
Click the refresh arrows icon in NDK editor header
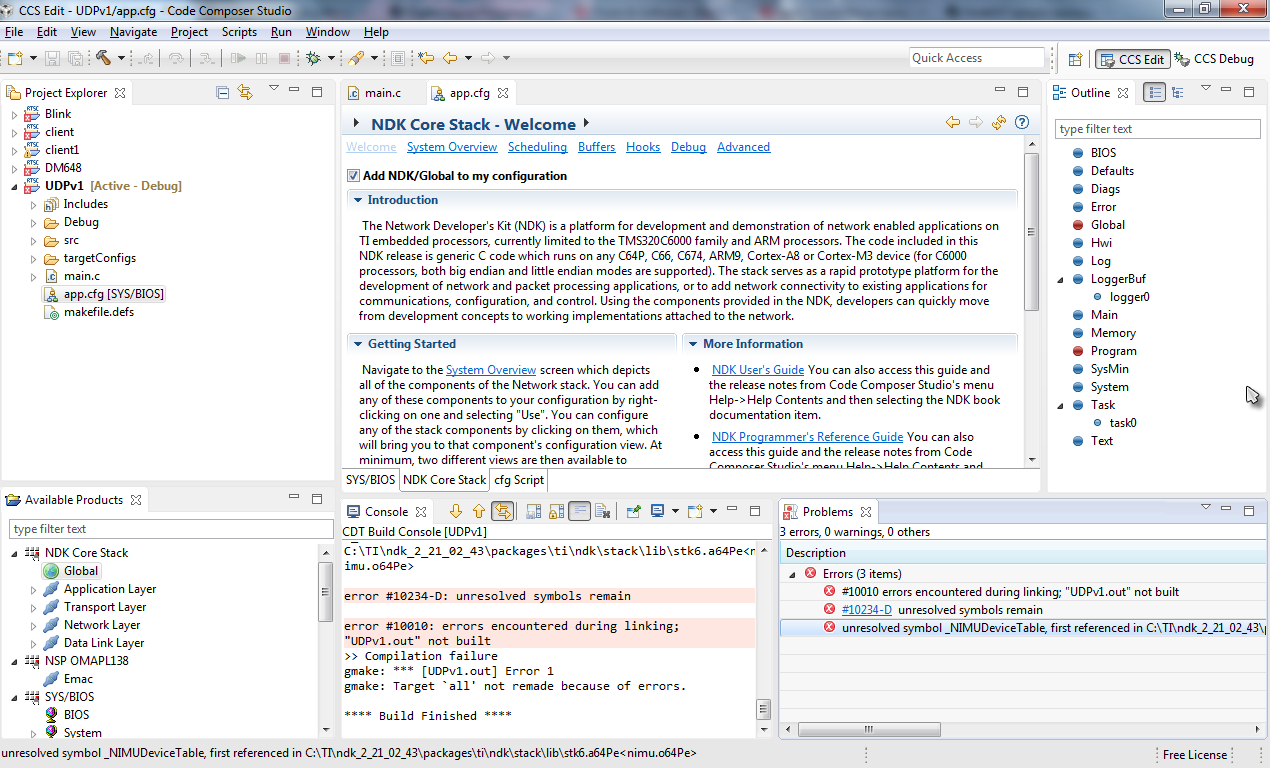[x=999, y=123]
